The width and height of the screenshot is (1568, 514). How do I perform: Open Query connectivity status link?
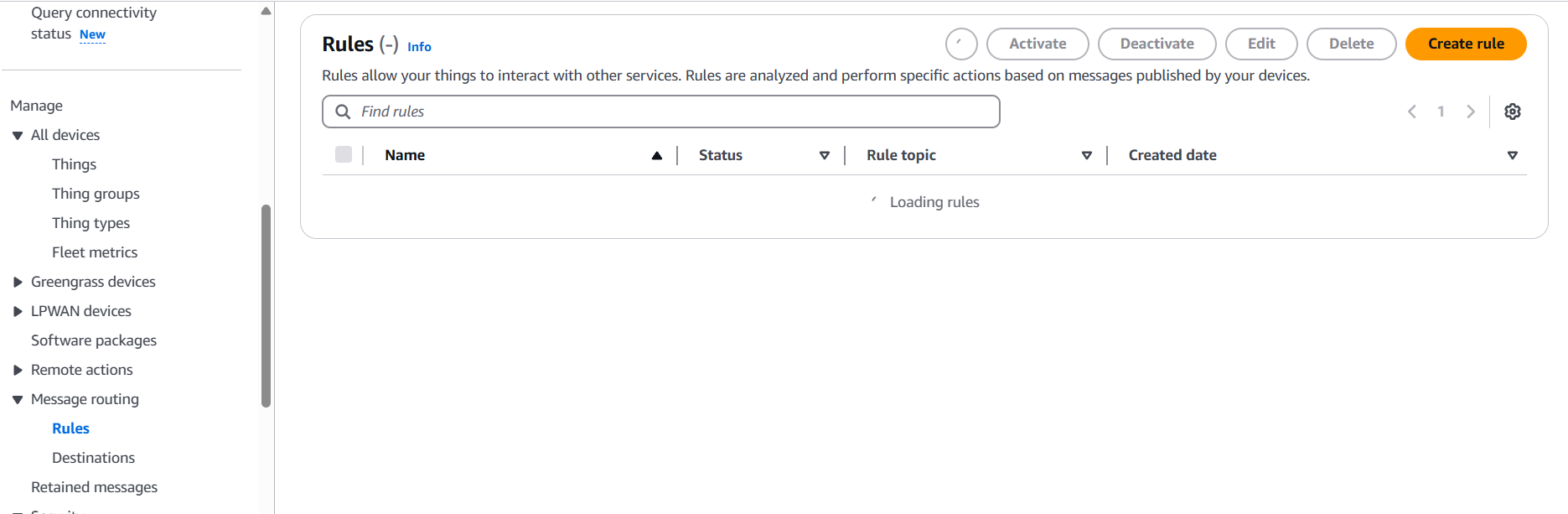(94, 23)
